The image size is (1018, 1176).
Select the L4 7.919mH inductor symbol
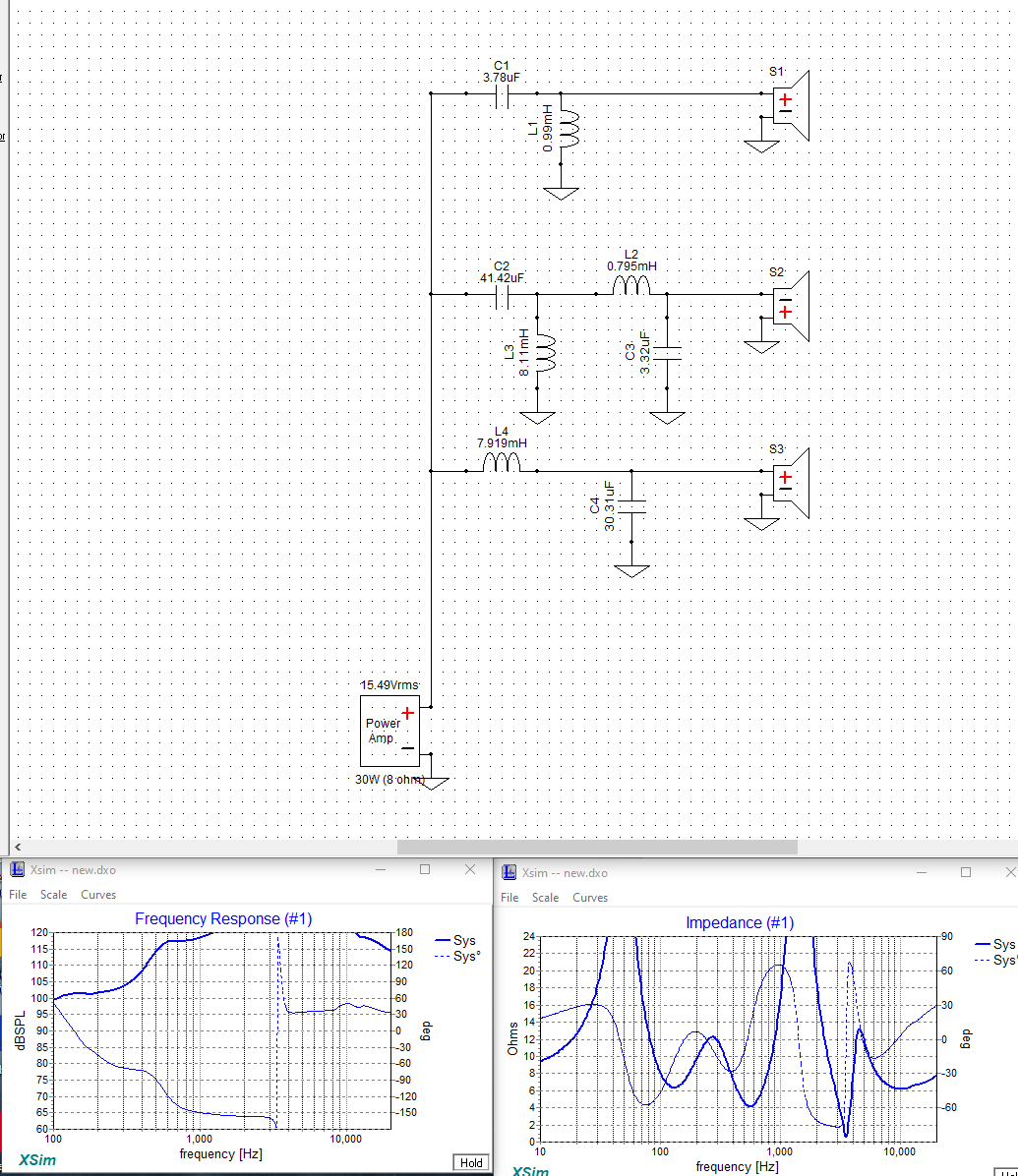click(x=501, y=463)
